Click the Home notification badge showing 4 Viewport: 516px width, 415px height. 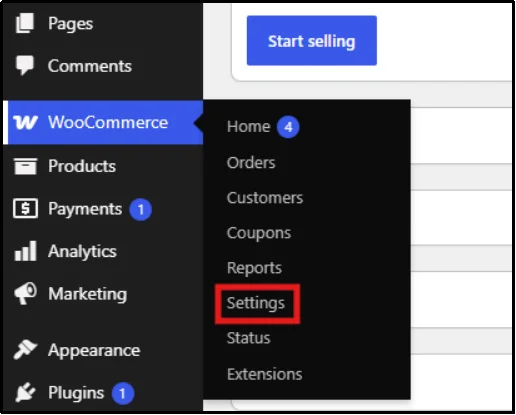click(288, 127)
